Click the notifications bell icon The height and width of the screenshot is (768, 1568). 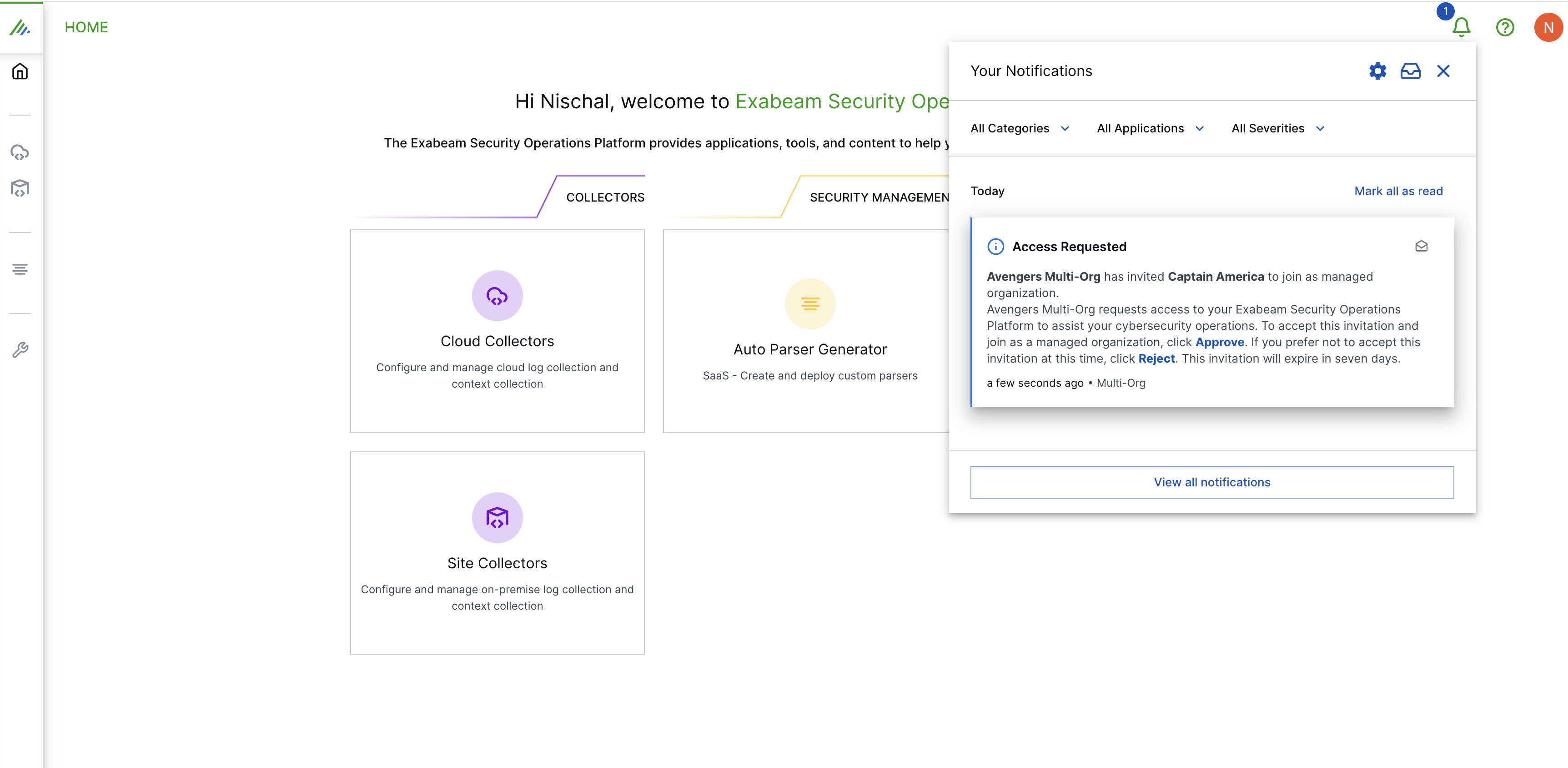1461,27
